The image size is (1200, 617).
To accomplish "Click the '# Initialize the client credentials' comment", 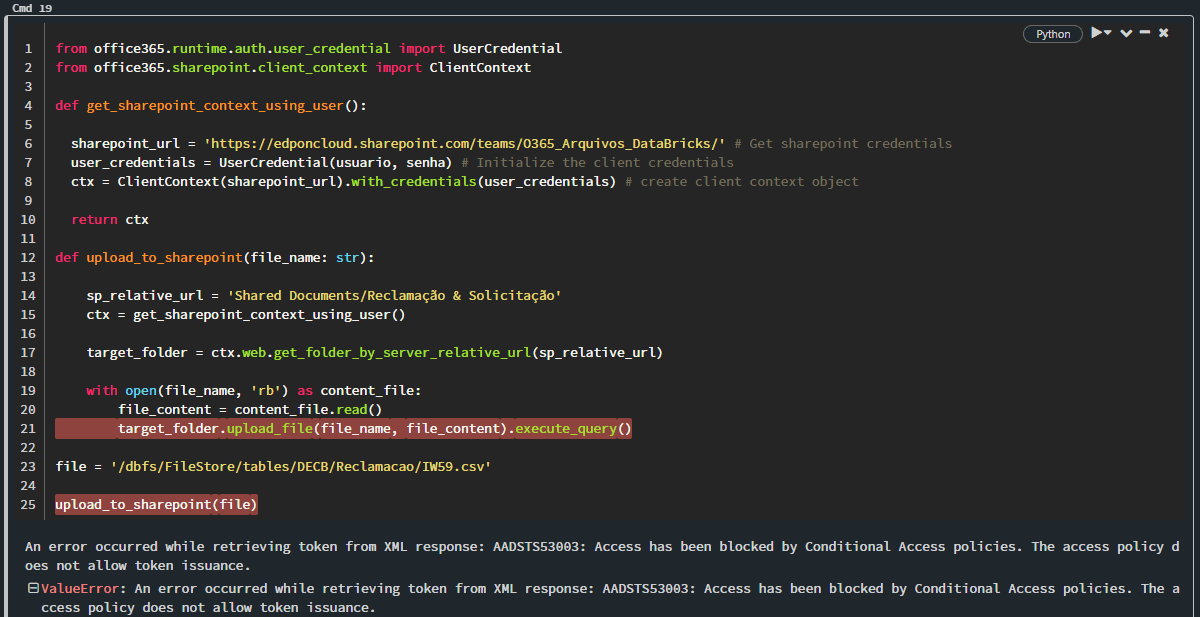I will click(598, 162).
